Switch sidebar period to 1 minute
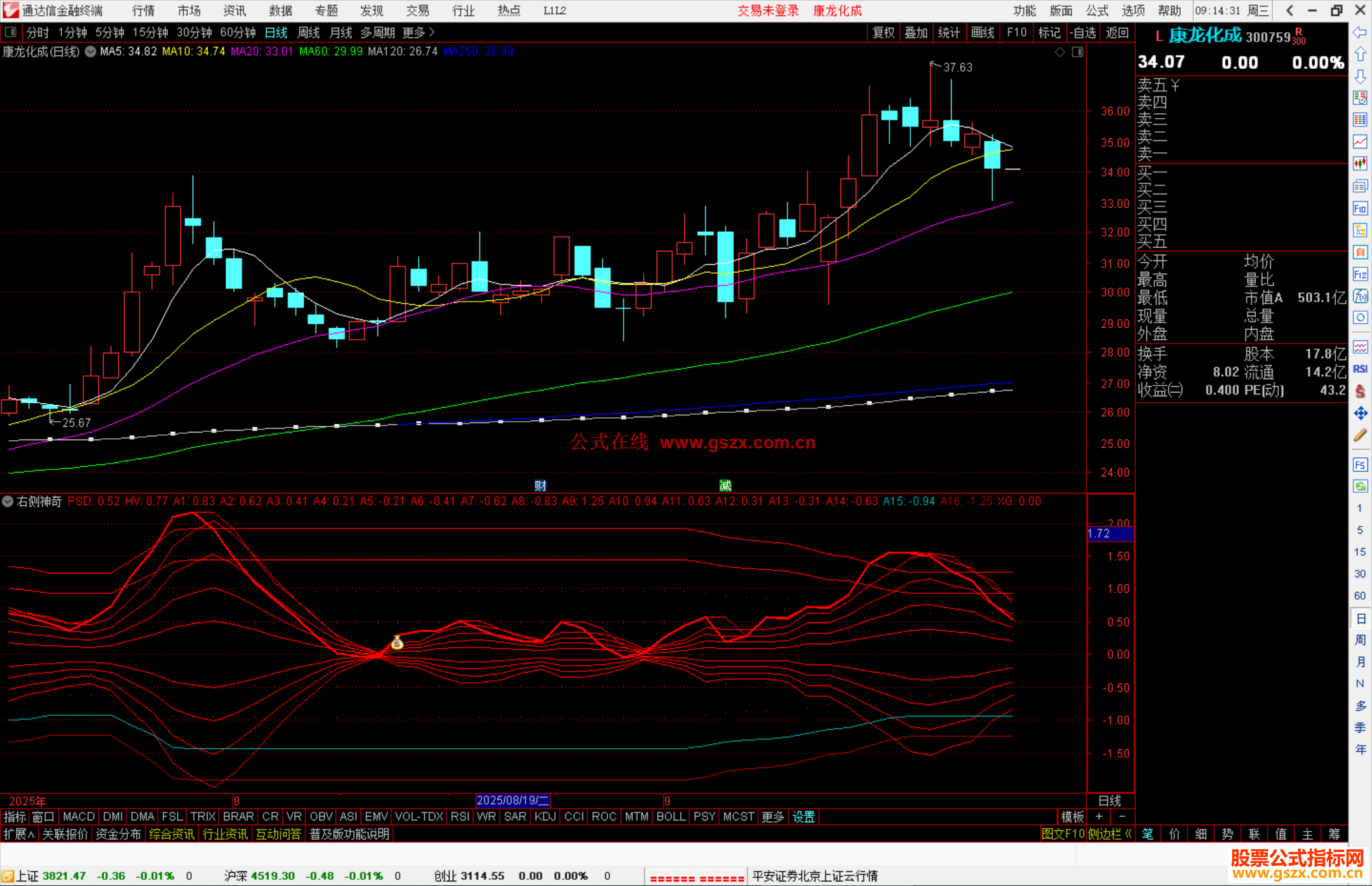Viewport: 1372px width, 886px height. tap(1359, 508)
